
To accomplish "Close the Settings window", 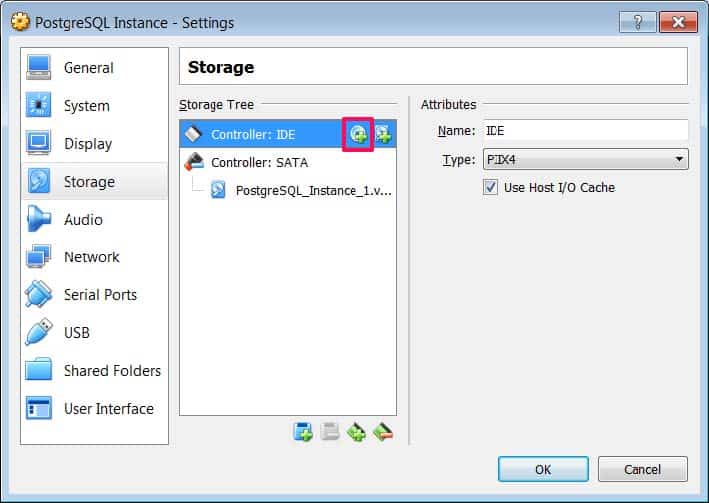I will (x=678, y=22).
